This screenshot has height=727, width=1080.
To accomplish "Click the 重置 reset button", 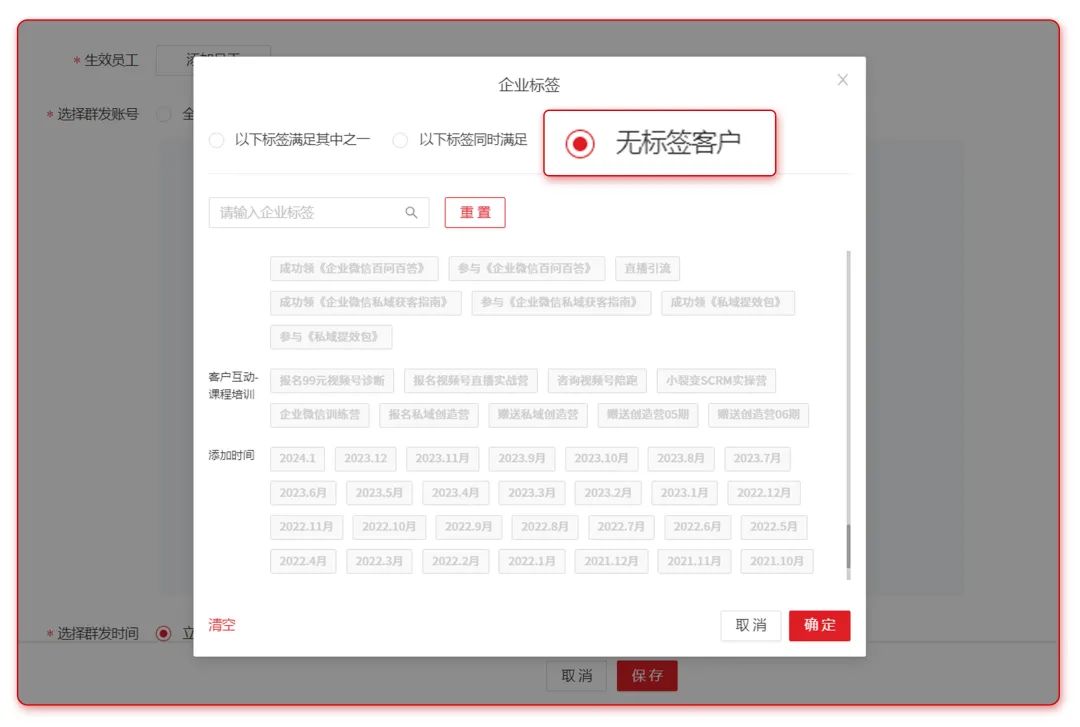I will 475,212.
